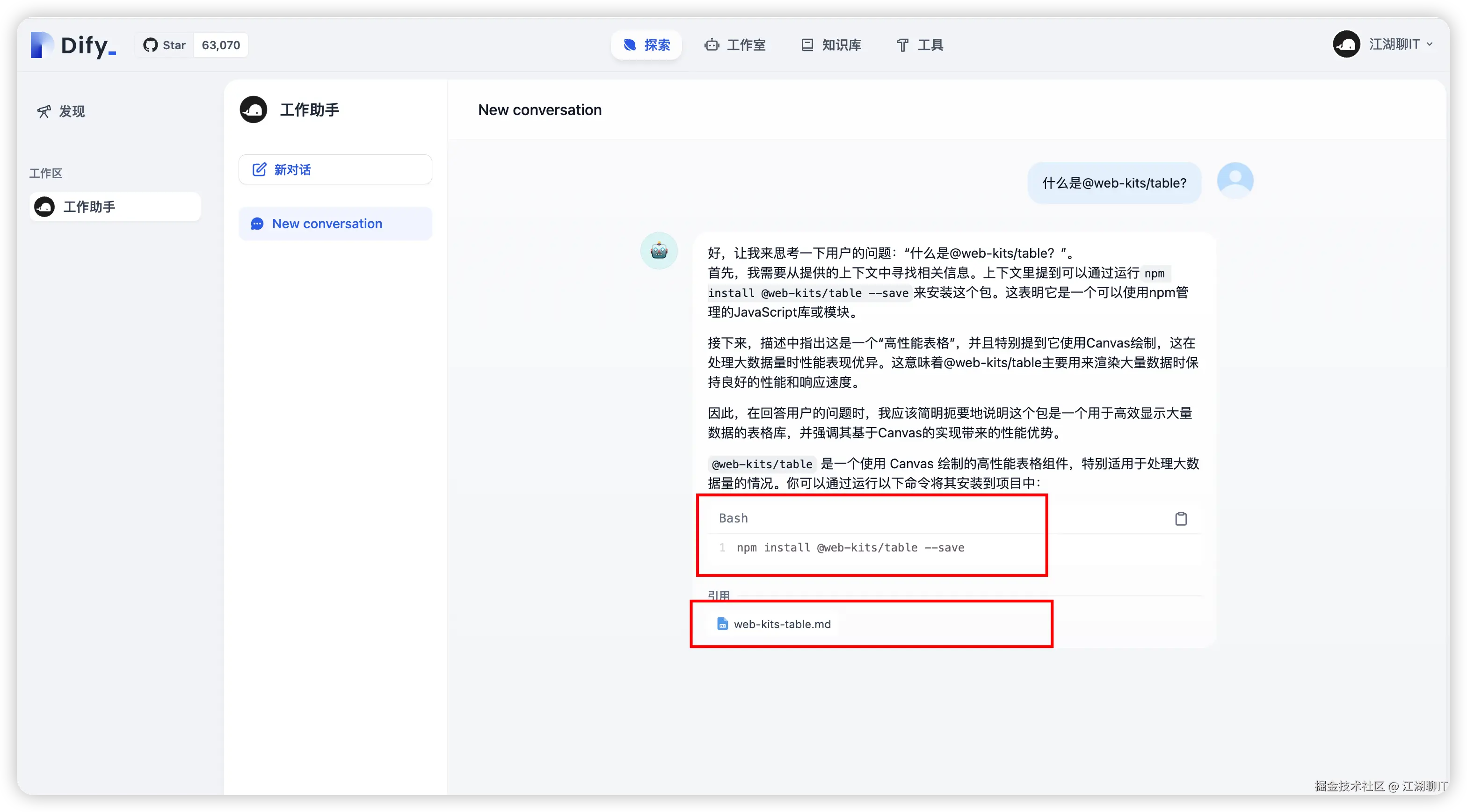
Task: Click the telescope Discover icon
Action: [x=44, y=111]
